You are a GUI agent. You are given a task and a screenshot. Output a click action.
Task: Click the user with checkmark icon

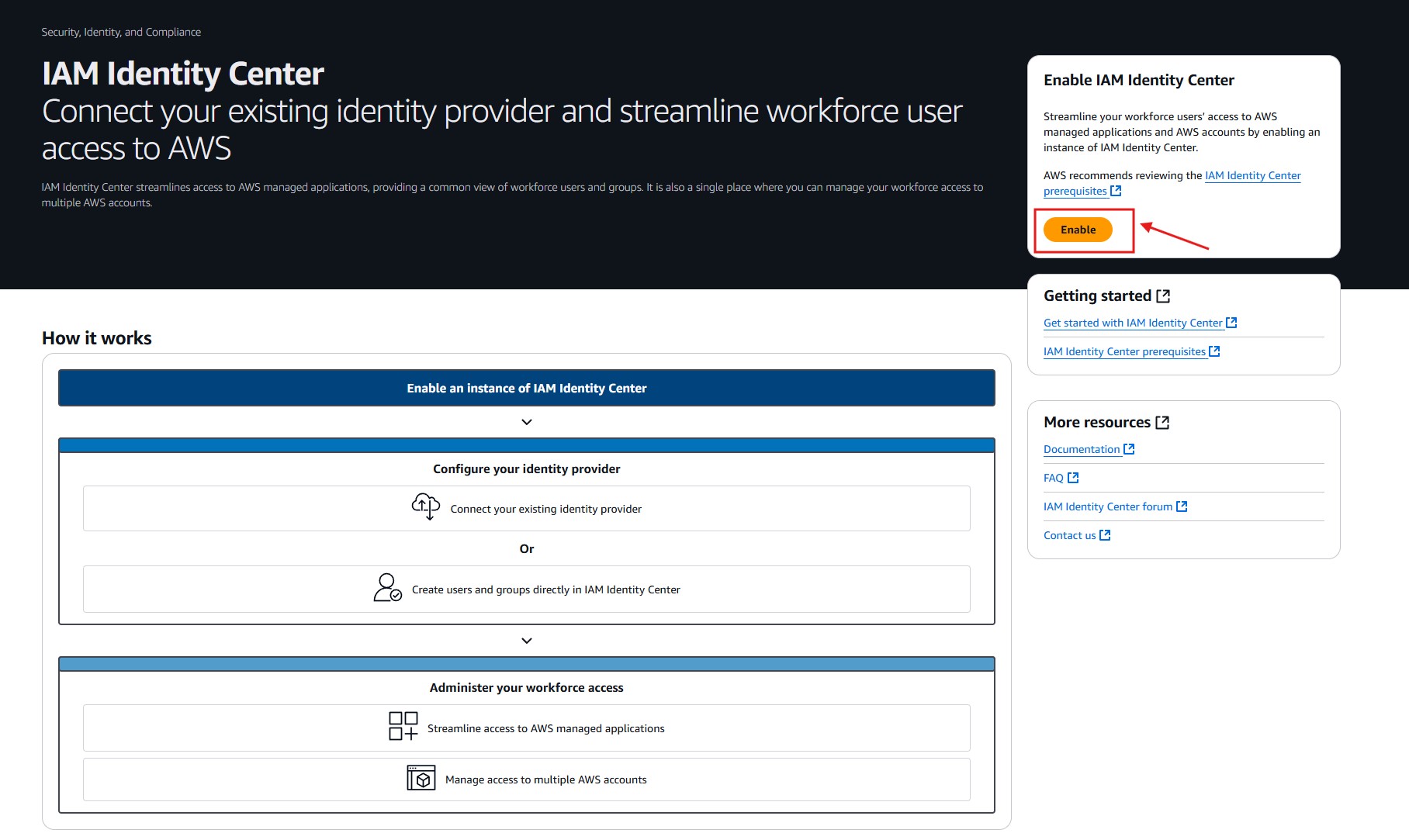coord(387,588)
